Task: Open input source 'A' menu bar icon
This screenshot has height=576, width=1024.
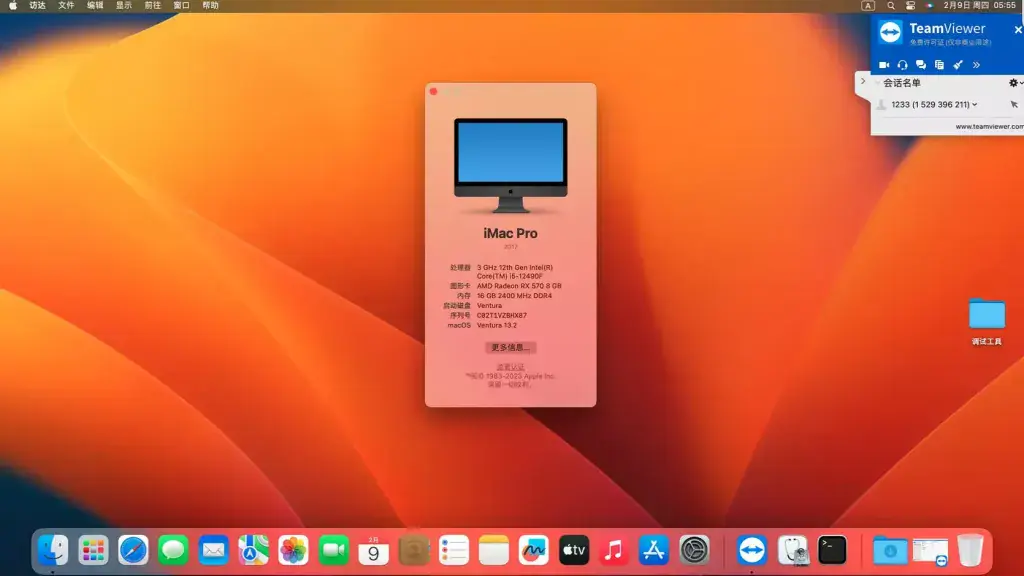Action: 868,5
